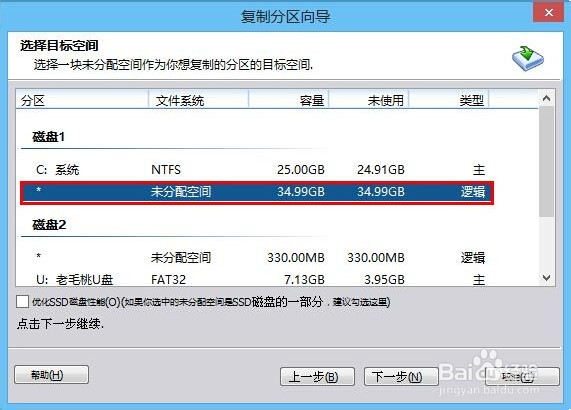Open help with the 帮助(H) button
This screenshot has width=571, height=410.
[x=51, y=375]
